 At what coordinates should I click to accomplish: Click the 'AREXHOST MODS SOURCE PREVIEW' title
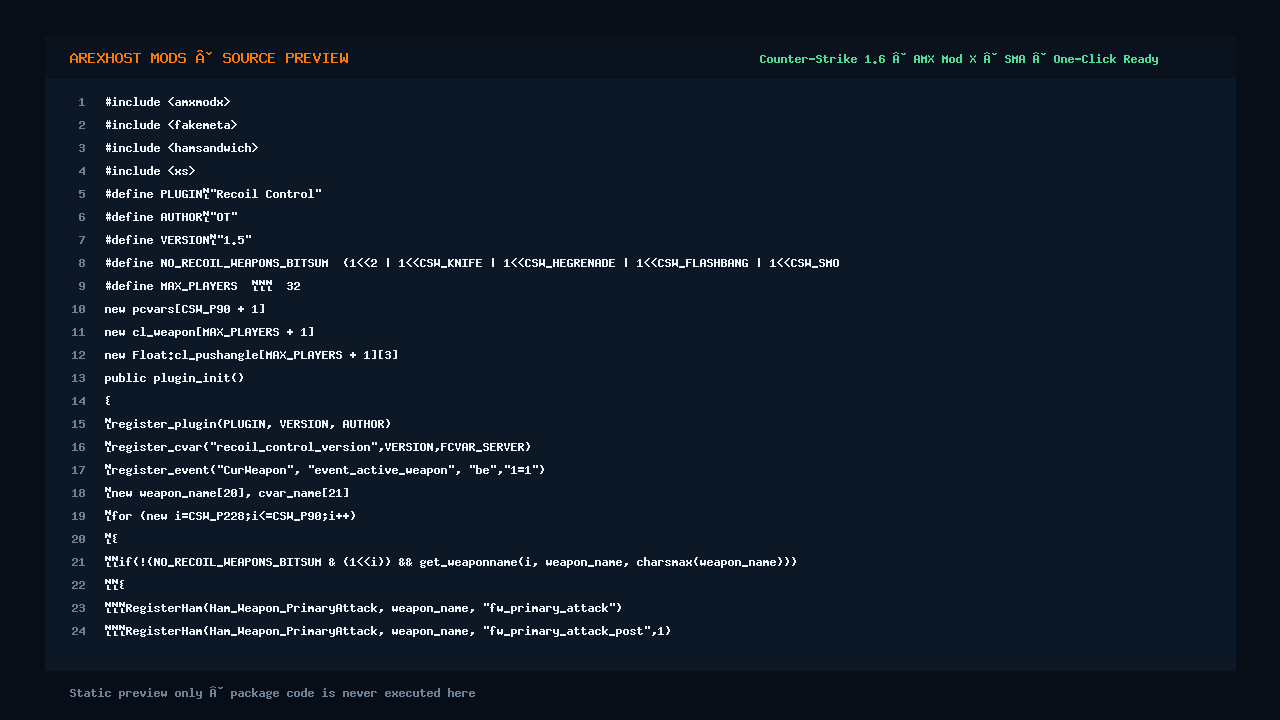(x=209, y=58)
